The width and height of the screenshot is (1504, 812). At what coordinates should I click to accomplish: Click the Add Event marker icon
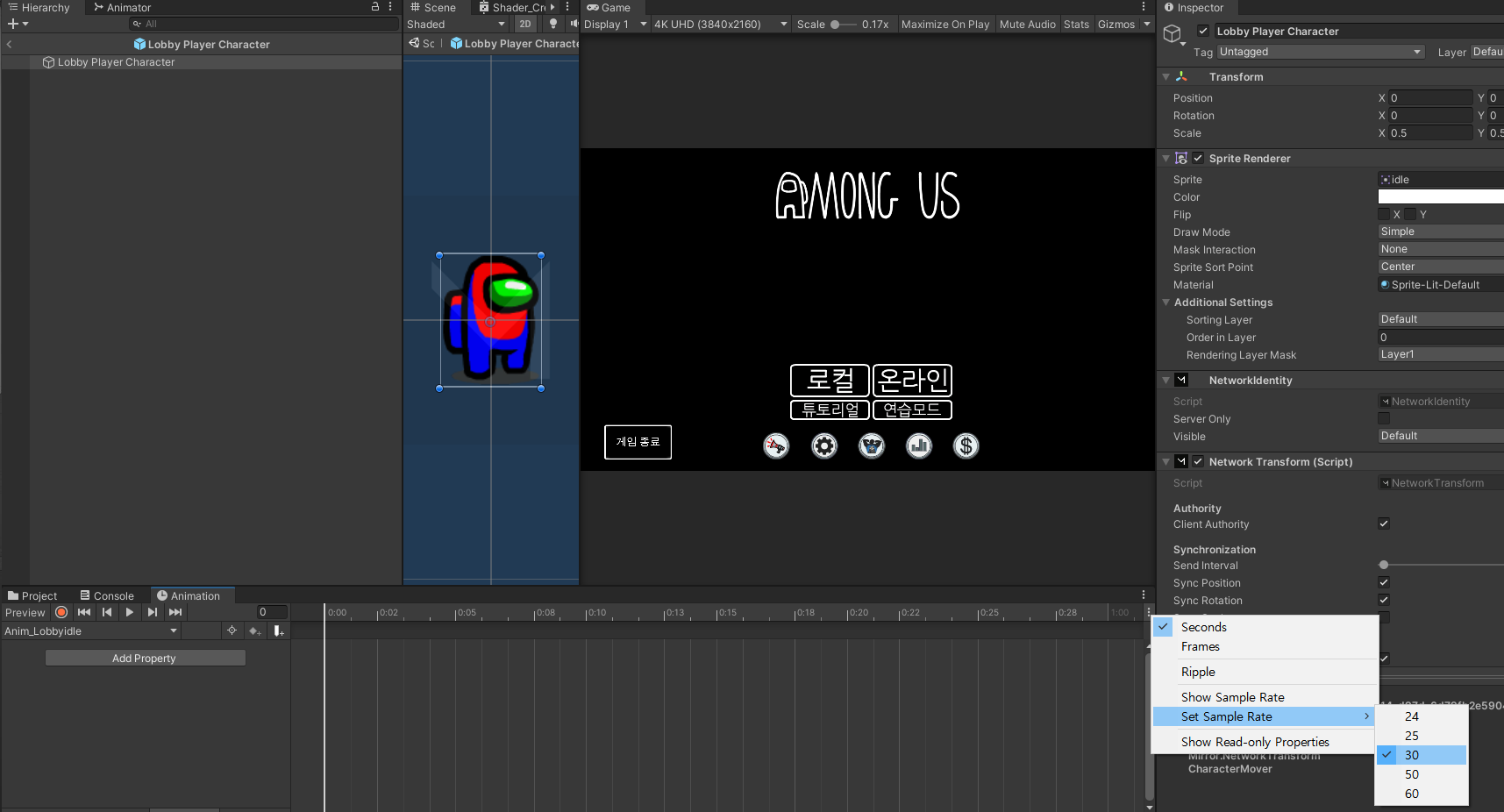click(x=278, y=630)
